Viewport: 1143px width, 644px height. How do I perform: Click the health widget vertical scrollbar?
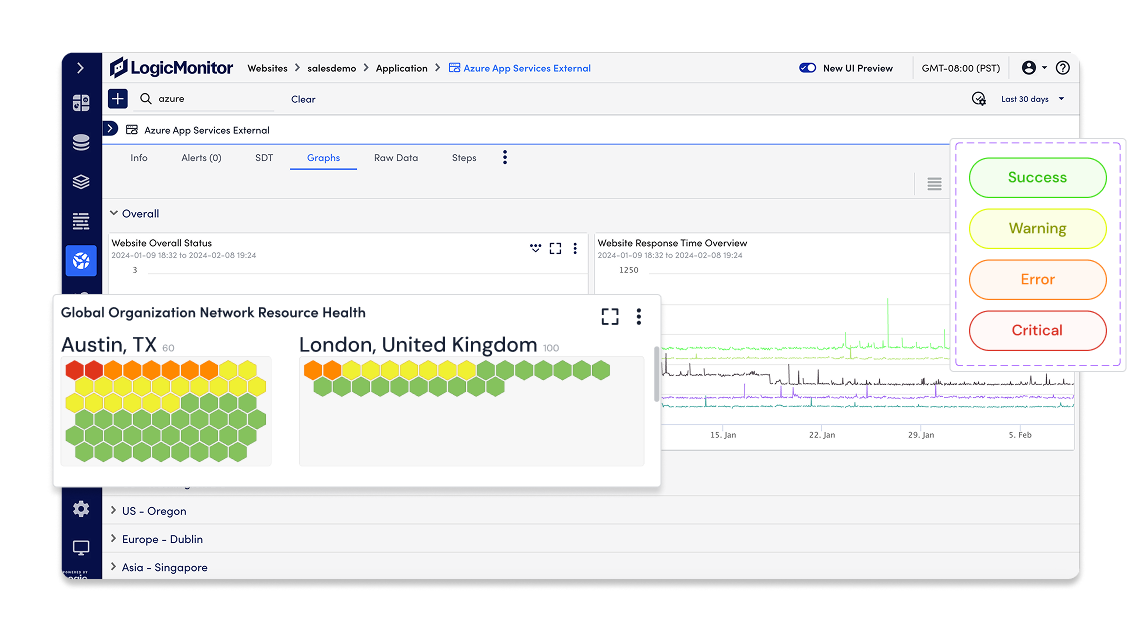pyautogui.click(x=657, y=374)
